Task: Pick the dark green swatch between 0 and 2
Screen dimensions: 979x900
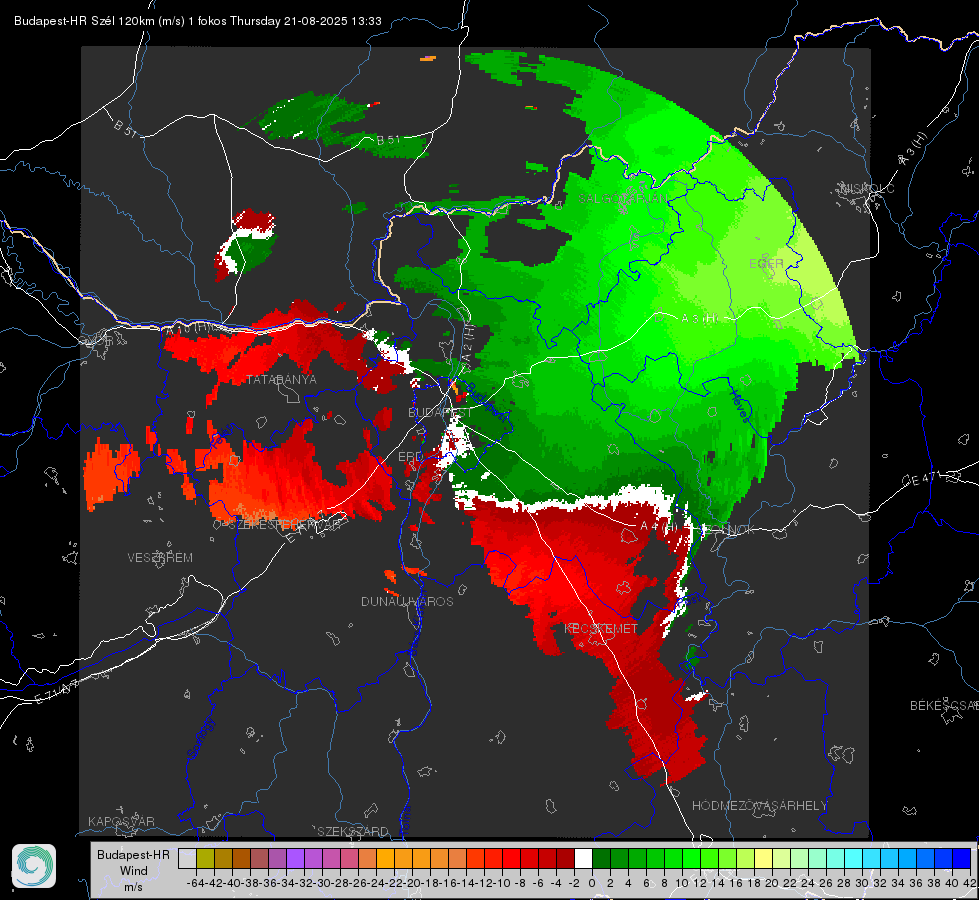Action: (x=601, y=858)
